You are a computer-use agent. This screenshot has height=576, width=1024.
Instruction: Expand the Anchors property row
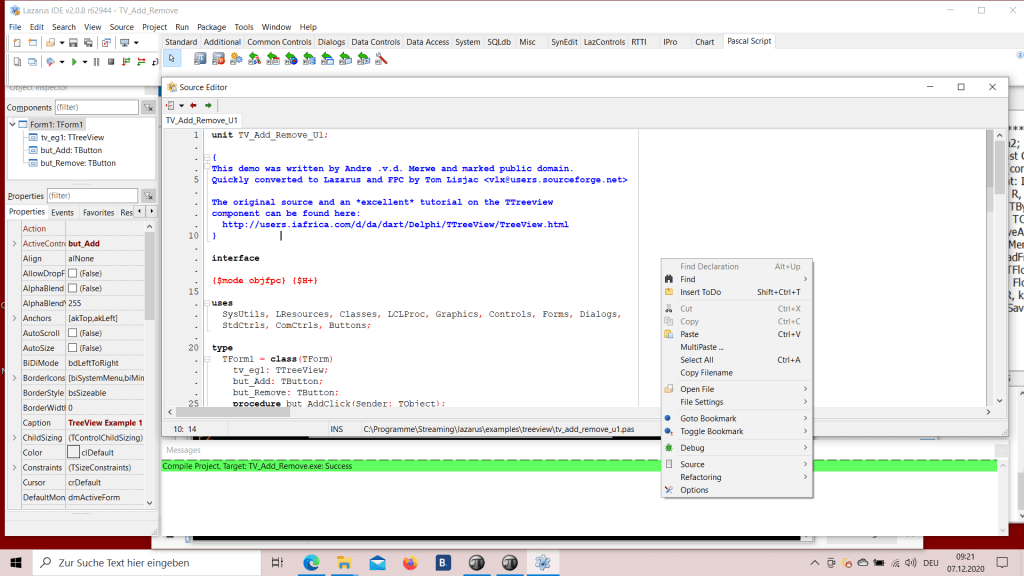tap(13, 318)
